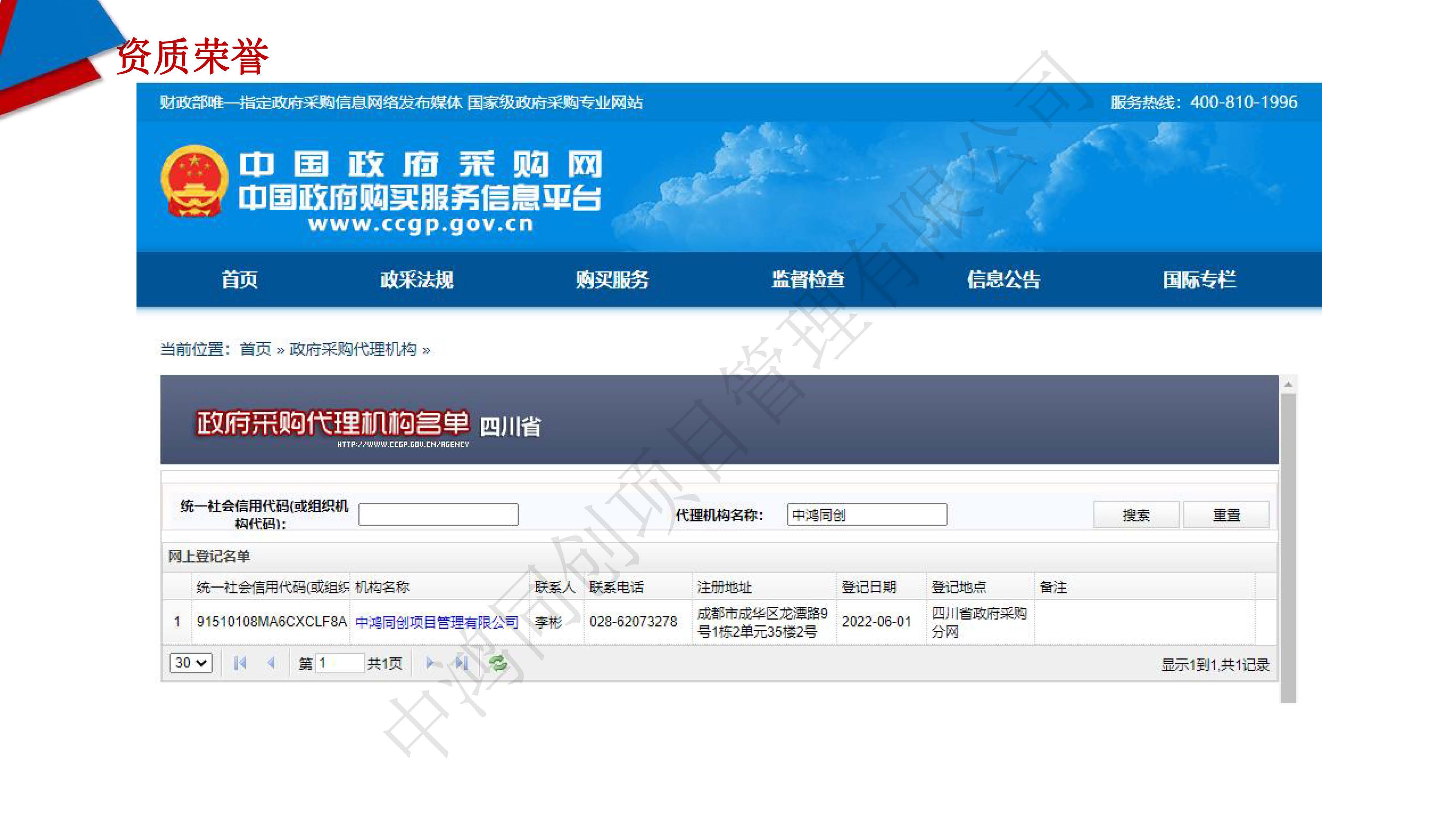Image resolution: width=1456 pixels, height=822 pixels.
Task: Open 中鸿同创项目管理有限公司 link
Action: click(x=436, y=622)
